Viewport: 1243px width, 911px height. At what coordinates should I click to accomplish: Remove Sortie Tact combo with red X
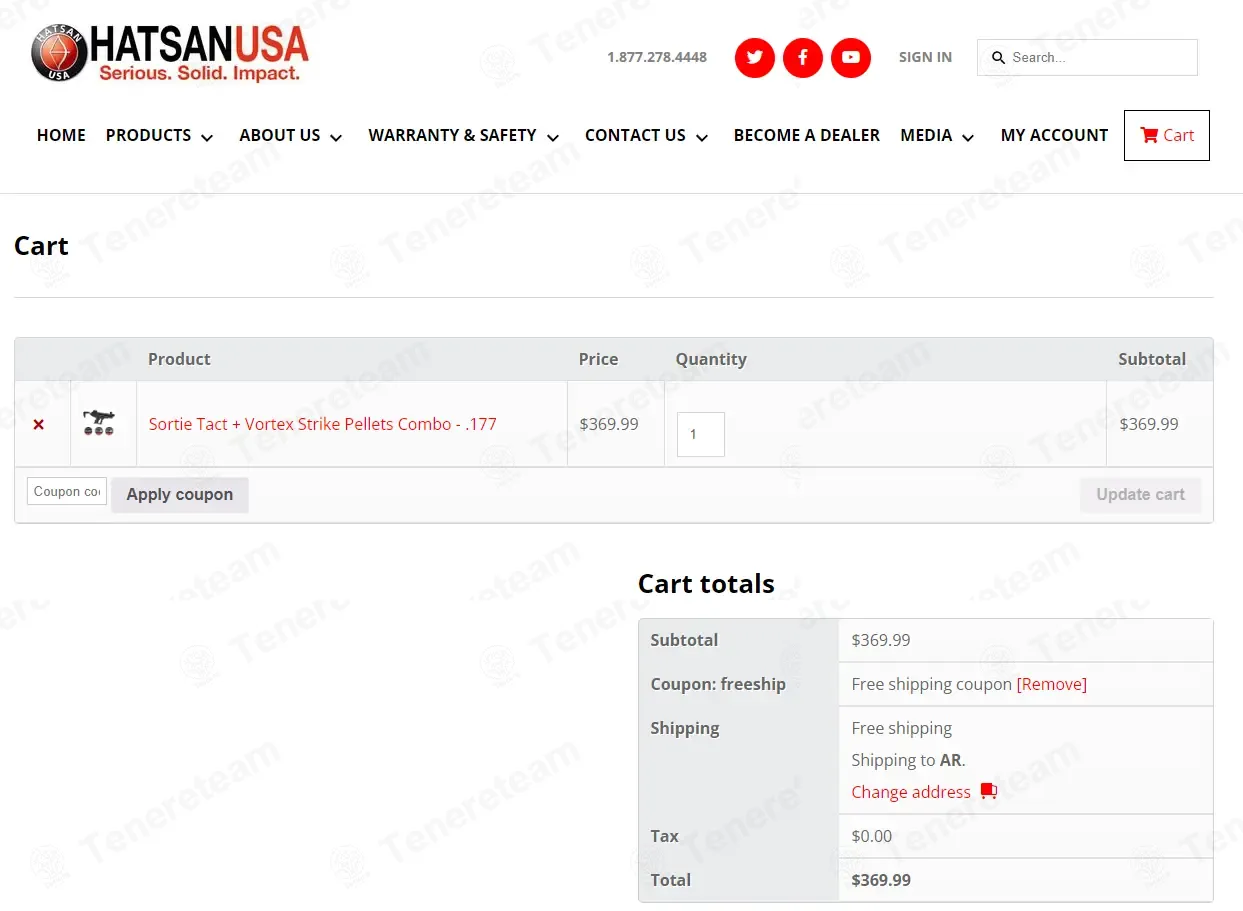pos(39,425)
